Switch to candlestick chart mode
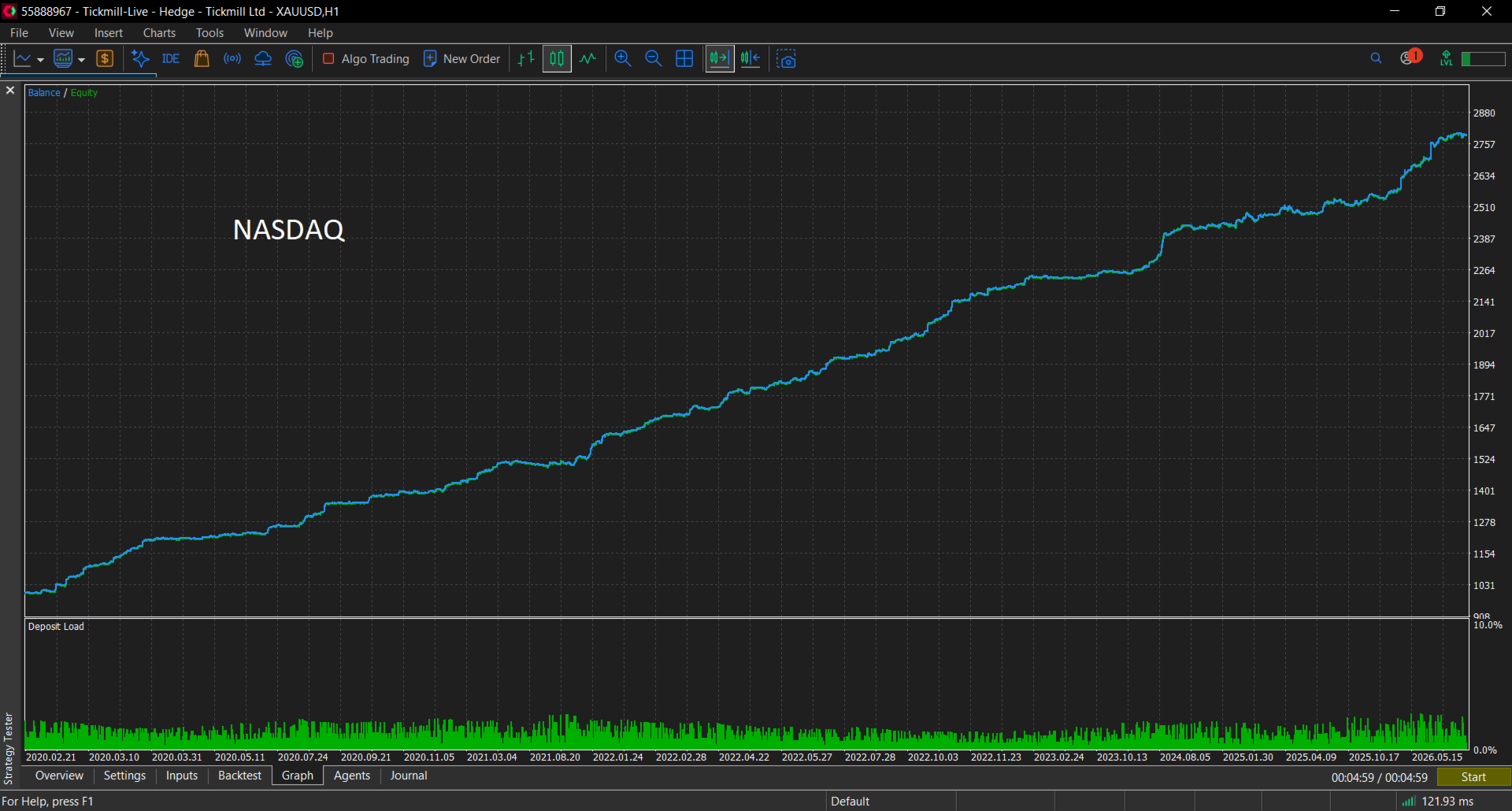 coord(557,59)
